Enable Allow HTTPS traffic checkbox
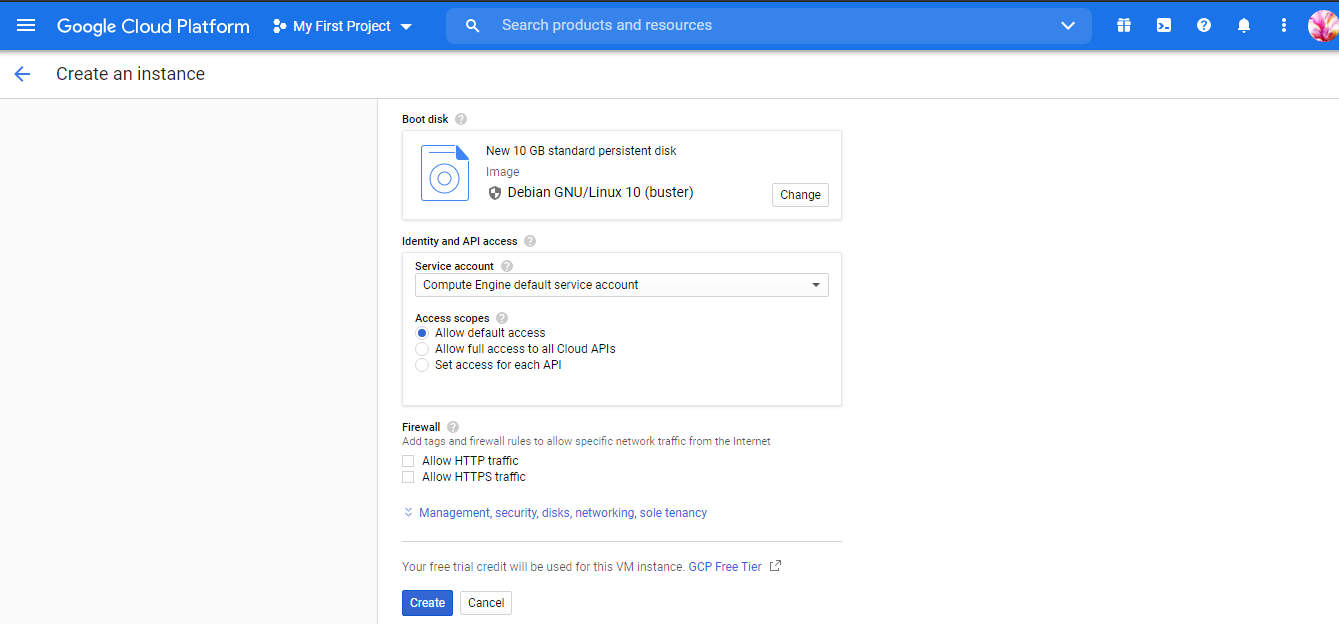Screen dimensions: 1339x624 [x=408, y=477]
